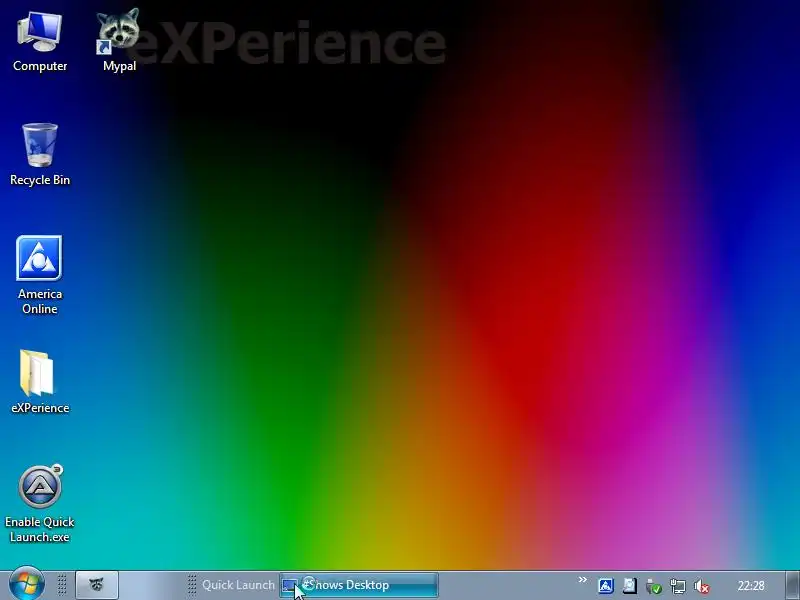
Task: Click the Show Desktop strip at the taskbar's end
Action: (x=792, y=585)
